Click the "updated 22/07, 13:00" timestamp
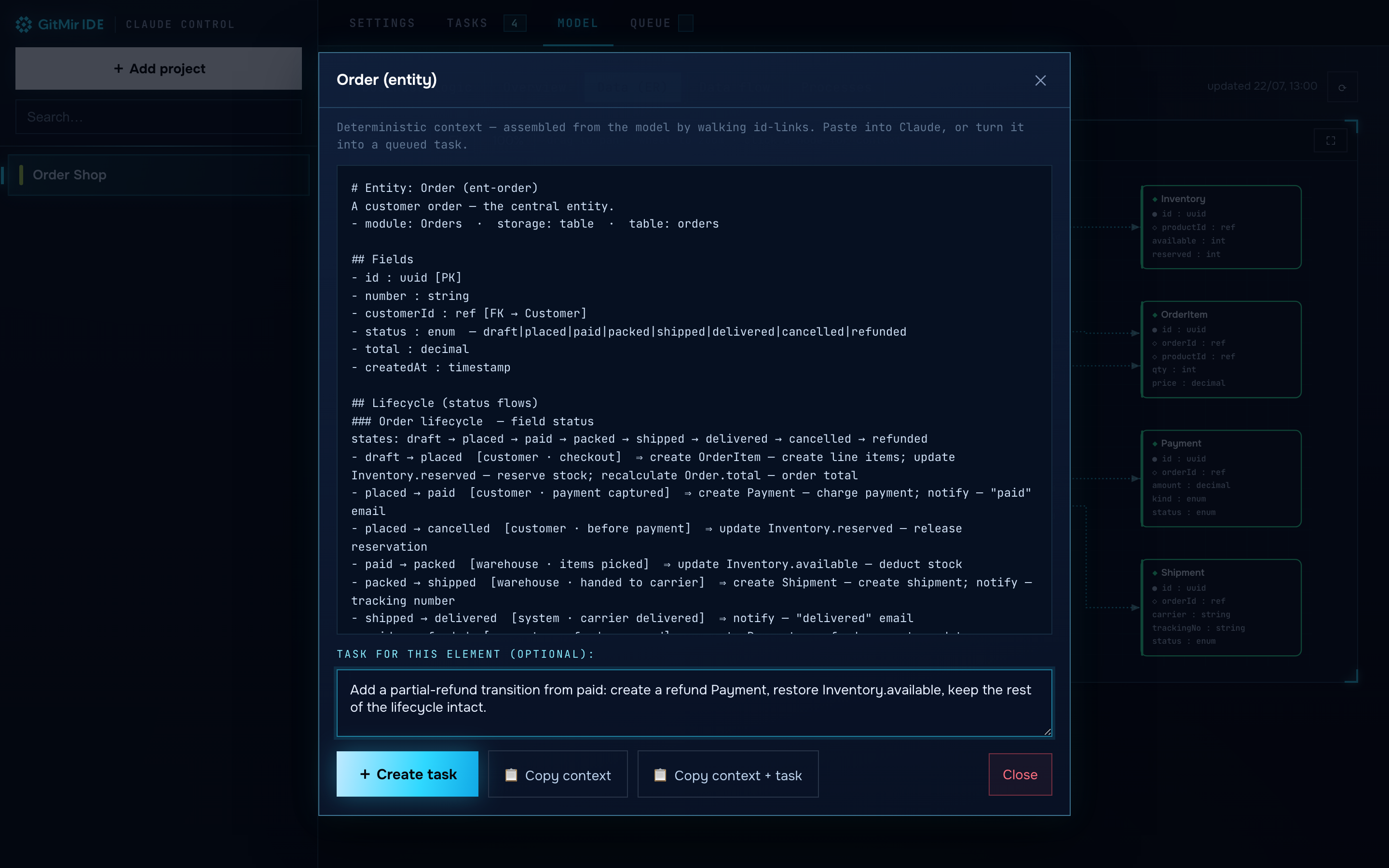 click(x=1262, y=86)
